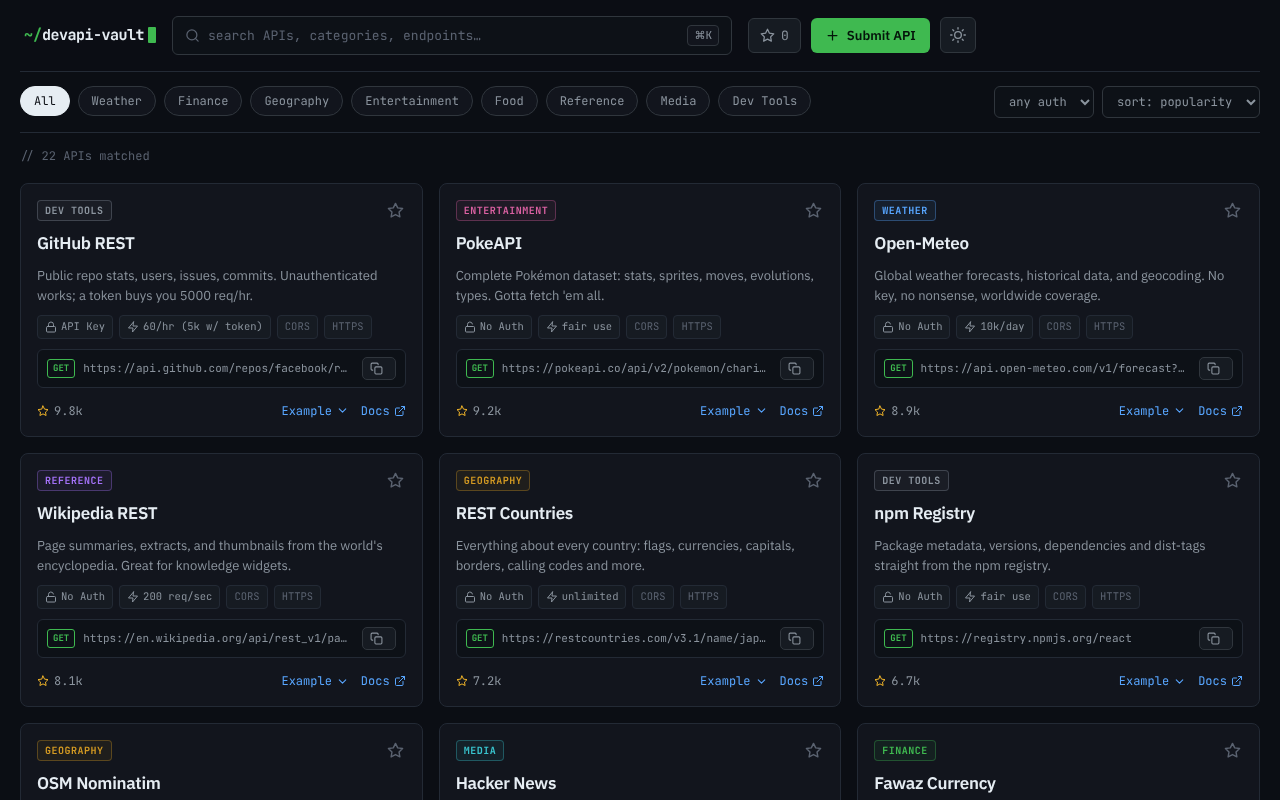Favorite the Fawaz Currency card star
This screenshot has height=800, width=1280.
point(1232,750)
